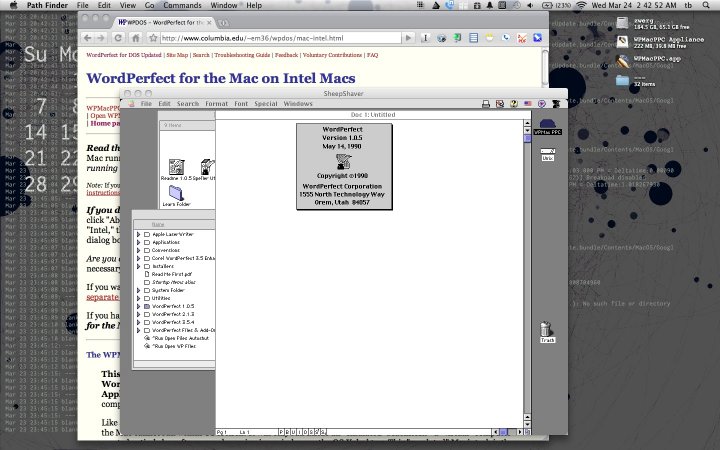The height and width of the screenshot is (450, 720).
Task: Click the browser back arrow
Action: point(88,38)
